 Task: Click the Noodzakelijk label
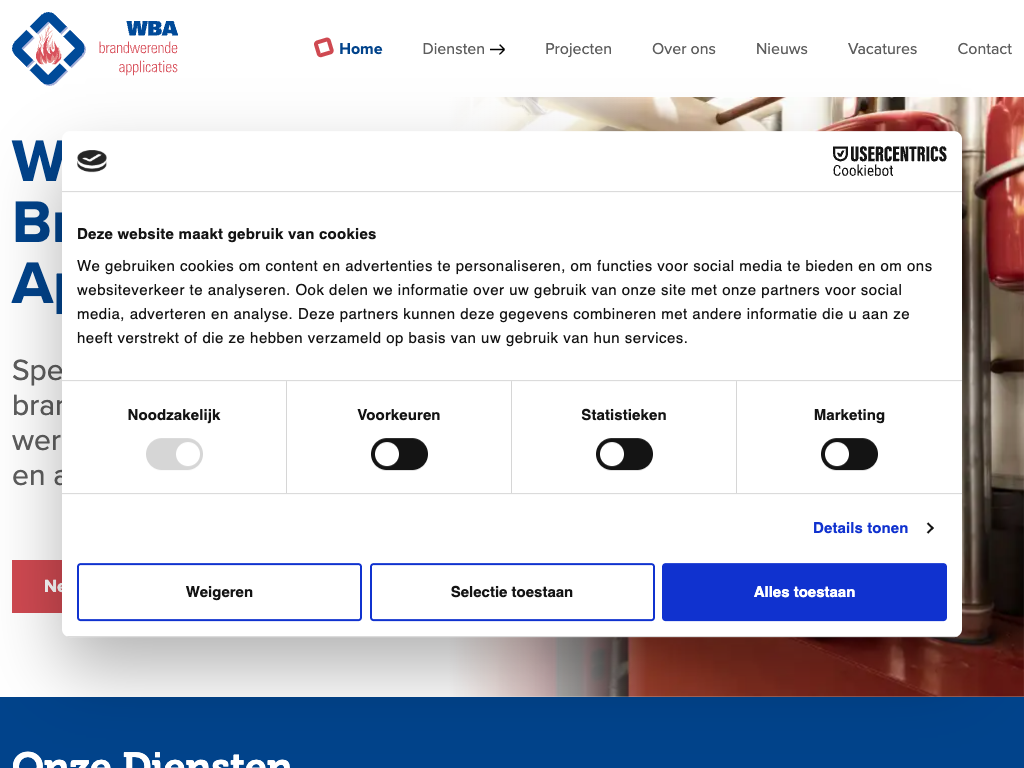174,415
